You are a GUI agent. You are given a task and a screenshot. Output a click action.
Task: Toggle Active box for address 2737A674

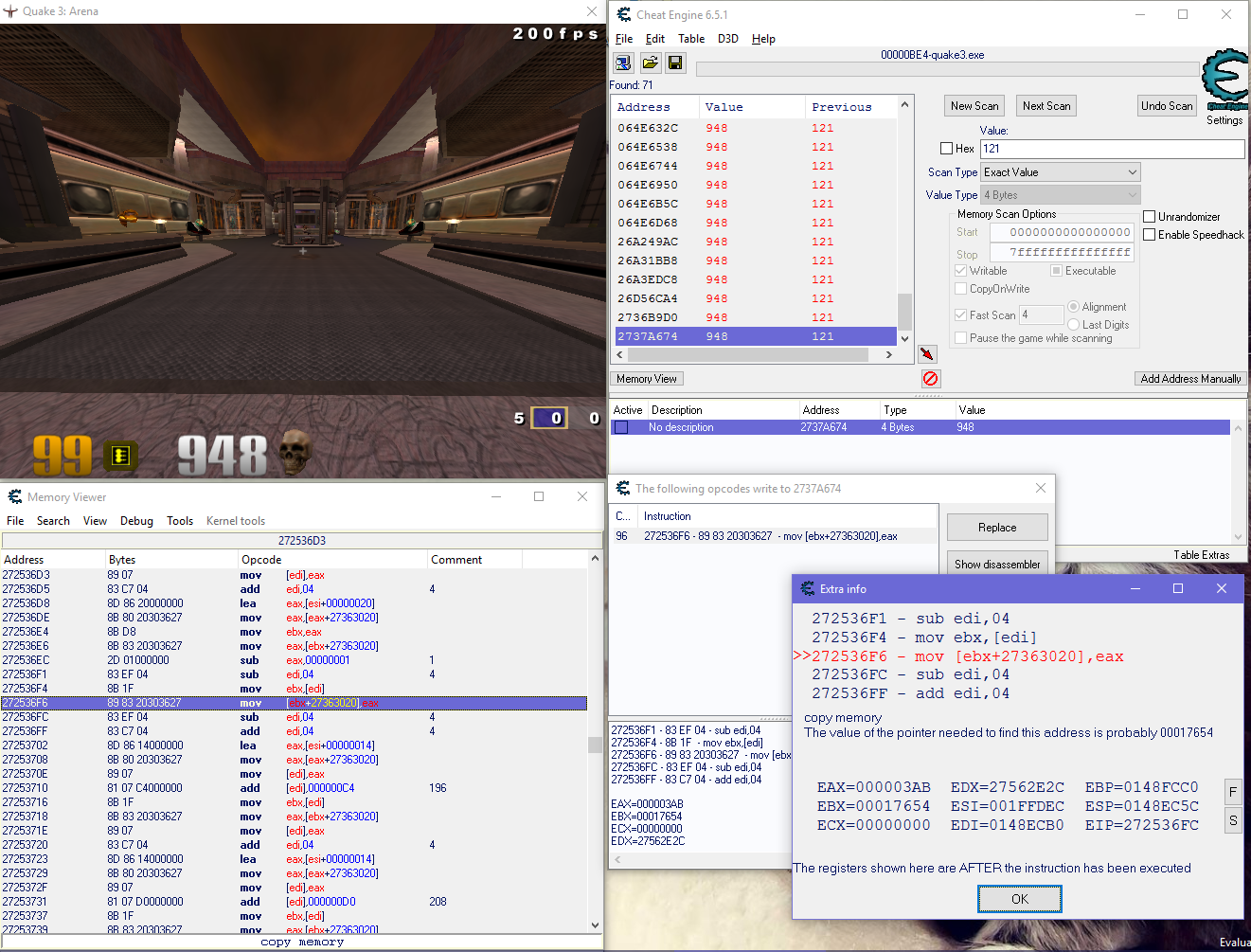[621, 427]
